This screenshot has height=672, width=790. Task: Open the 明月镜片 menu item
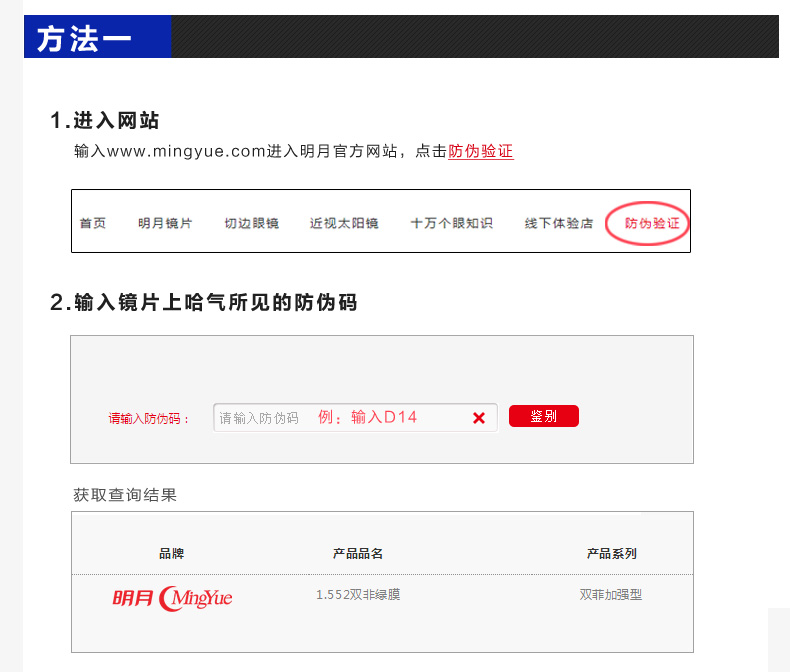point(165,223)
